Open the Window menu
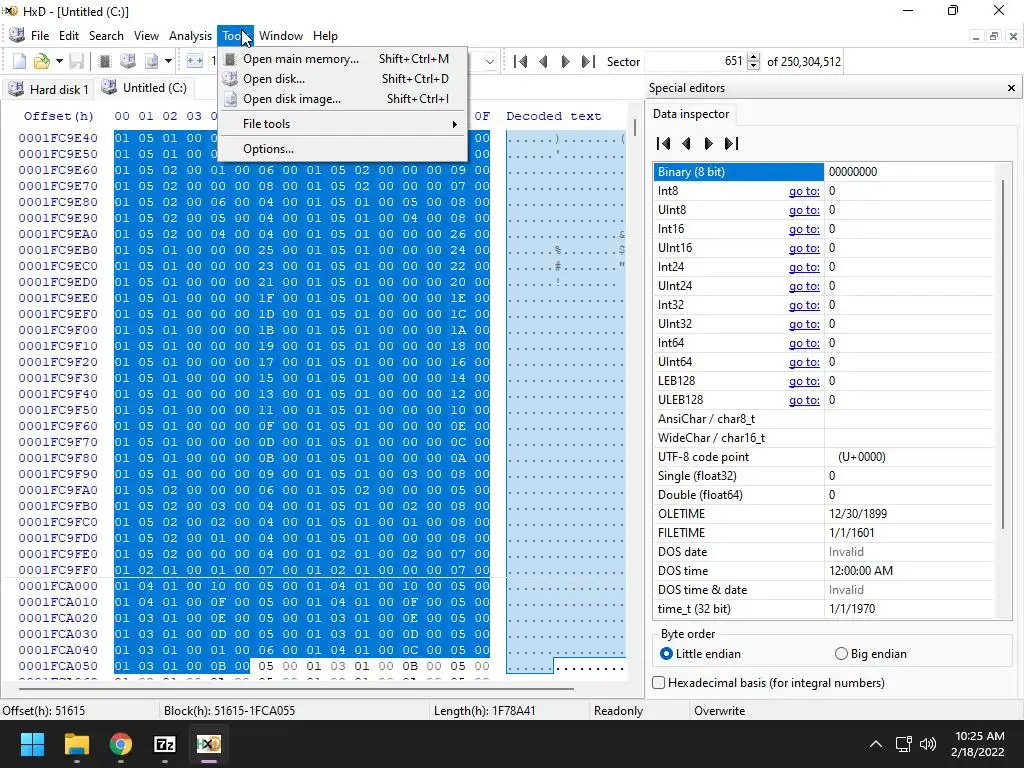The height and width of the screenshot is (768, 1024). (281, 36)
